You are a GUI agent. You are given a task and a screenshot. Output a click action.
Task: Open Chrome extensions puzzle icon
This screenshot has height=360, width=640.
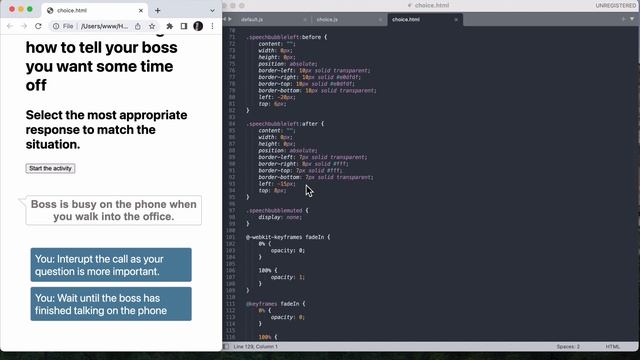click(170, 26)
